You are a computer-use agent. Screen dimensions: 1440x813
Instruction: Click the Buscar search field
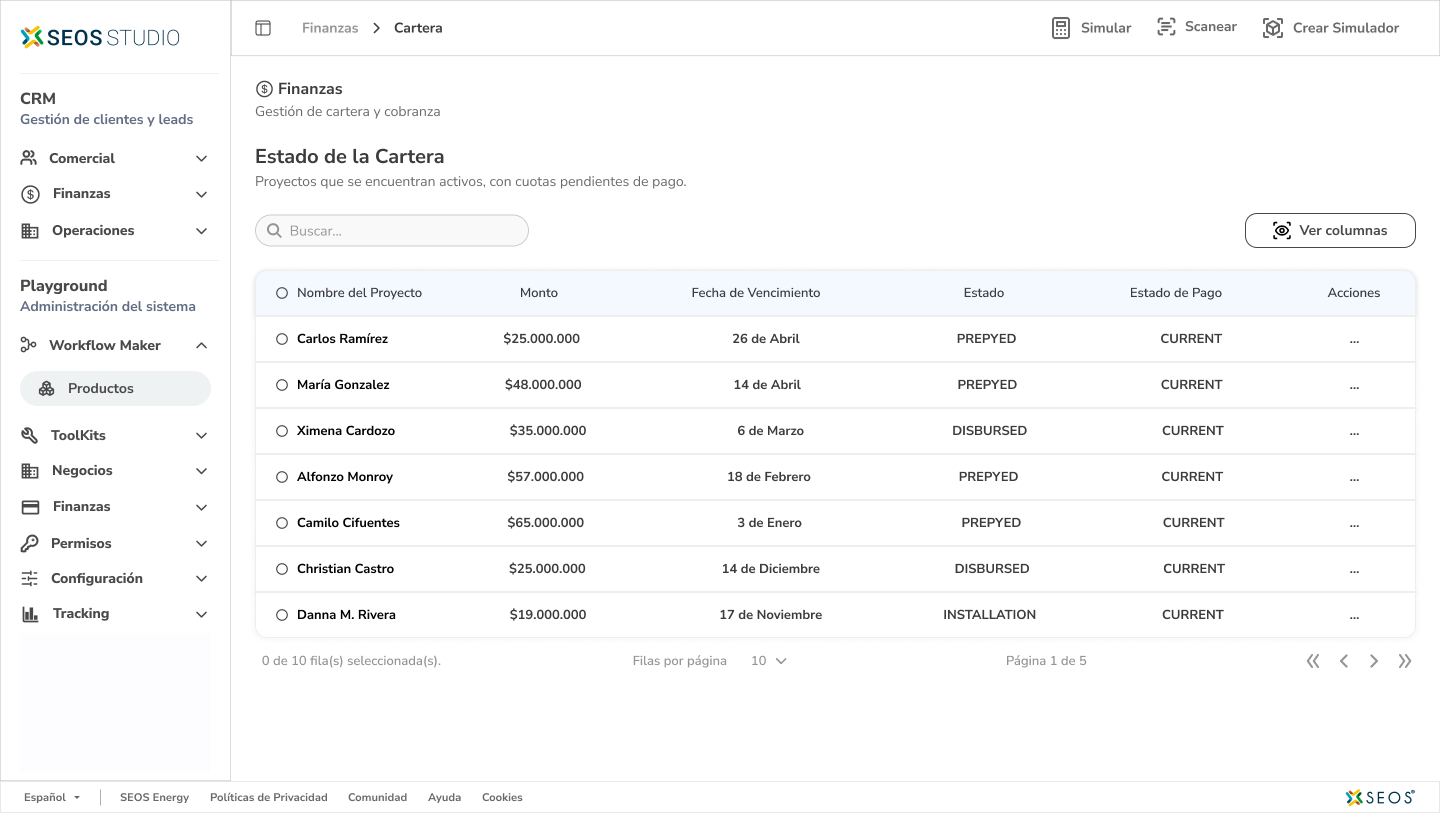(392, 230)
